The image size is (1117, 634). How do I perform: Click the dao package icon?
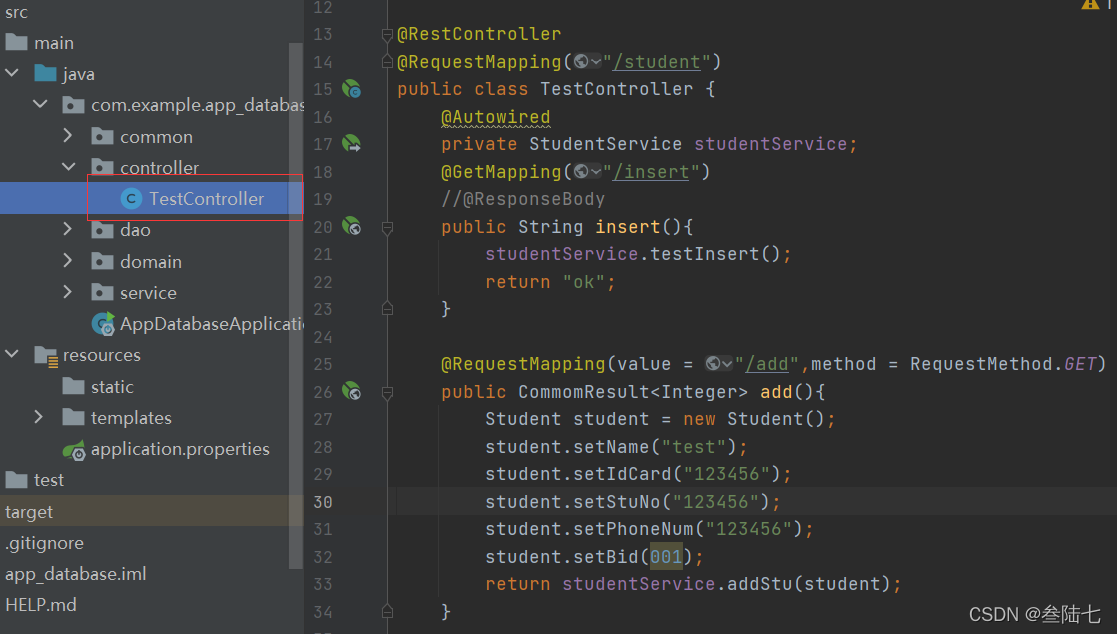point(103,229)
